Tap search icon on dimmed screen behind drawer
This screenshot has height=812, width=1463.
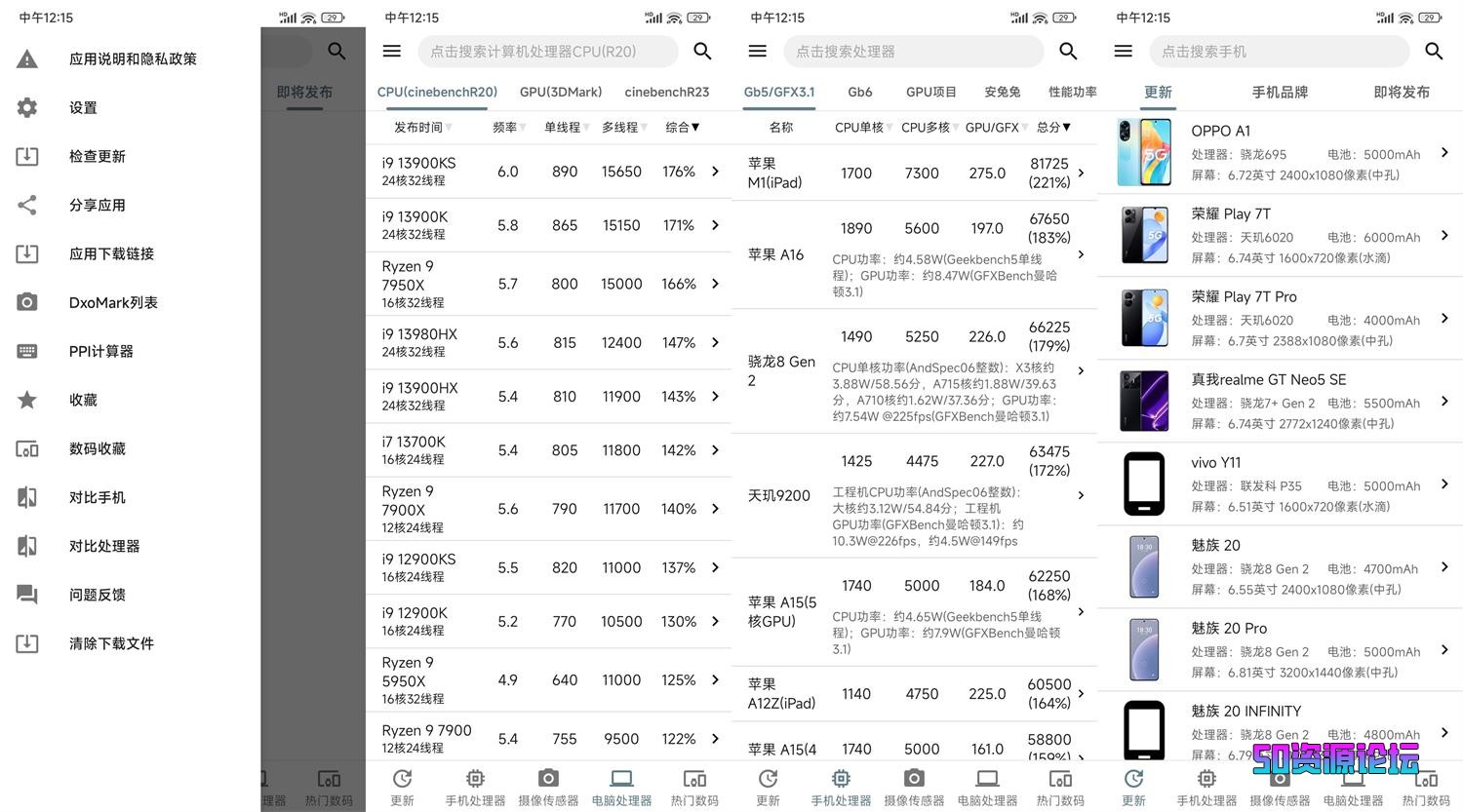click(x=336, y=51)
